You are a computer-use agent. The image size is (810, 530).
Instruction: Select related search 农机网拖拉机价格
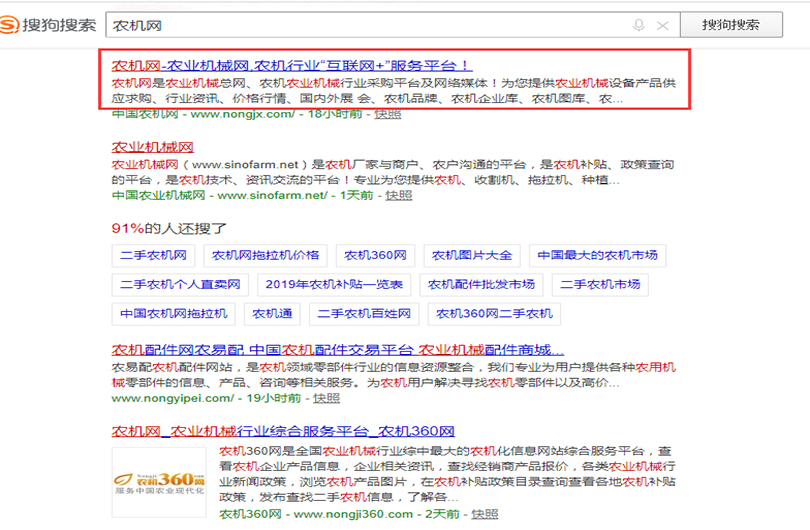[265, 256]
